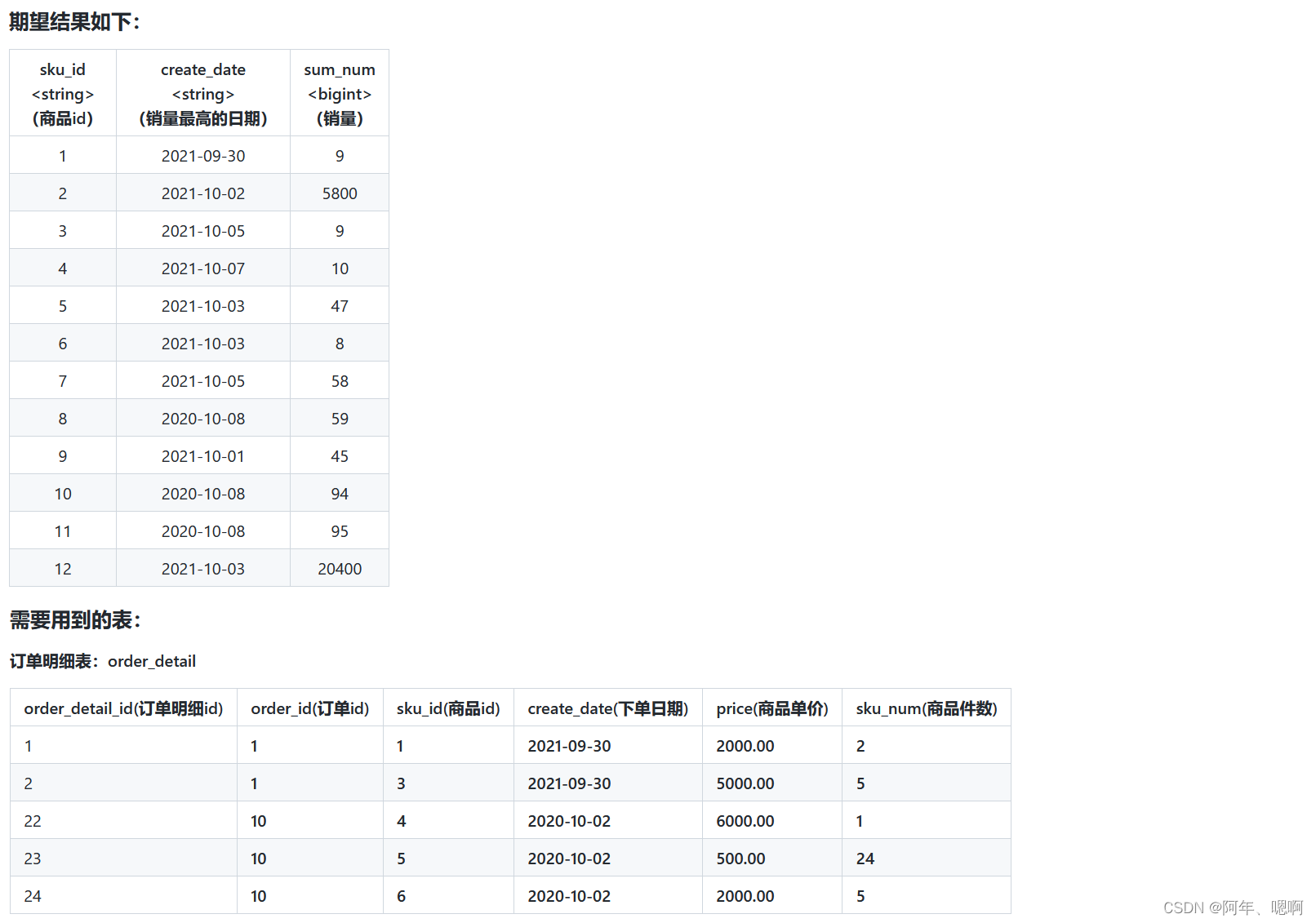Image resolution: width=1316 pixels, height=923 pixels.
Task: Click the 'create_date(下单日期)' column header
Action: pos(608,708)
